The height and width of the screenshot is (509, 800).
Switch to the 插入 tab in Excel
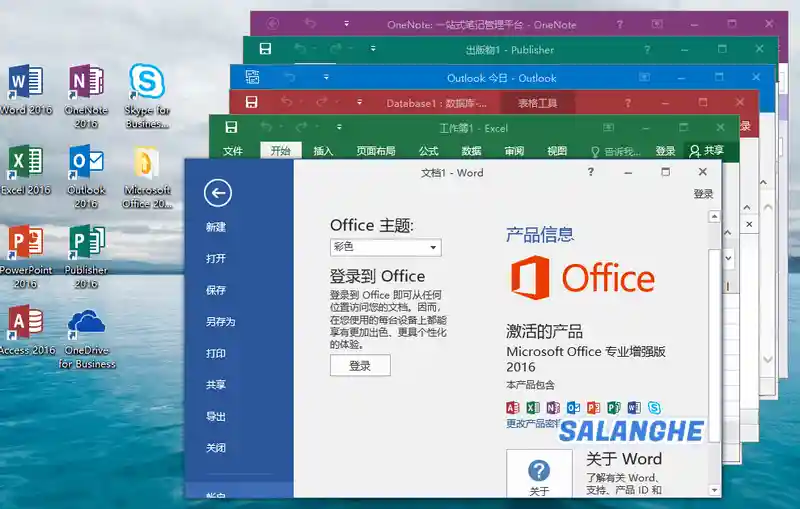click(x=323, y=151)
